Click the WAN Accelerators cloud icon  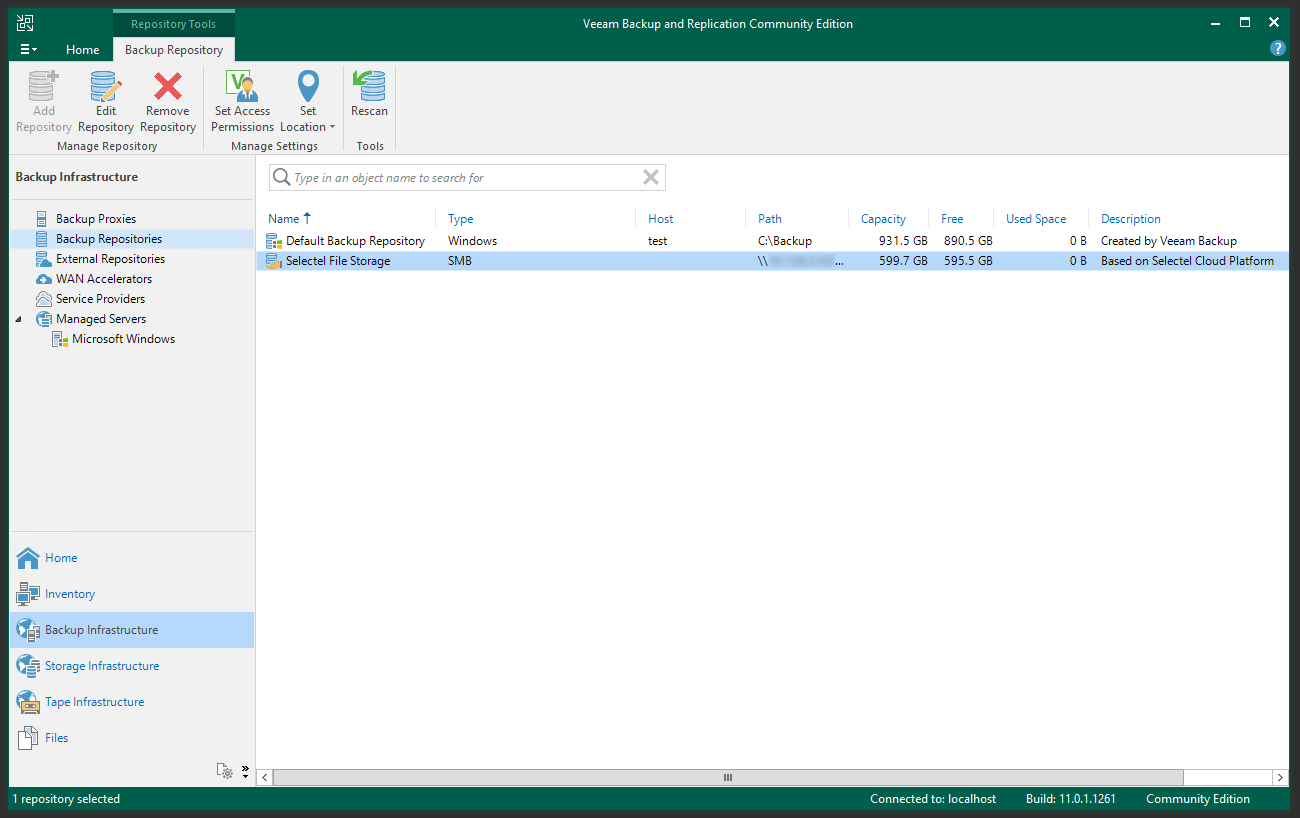pos(43,279)
